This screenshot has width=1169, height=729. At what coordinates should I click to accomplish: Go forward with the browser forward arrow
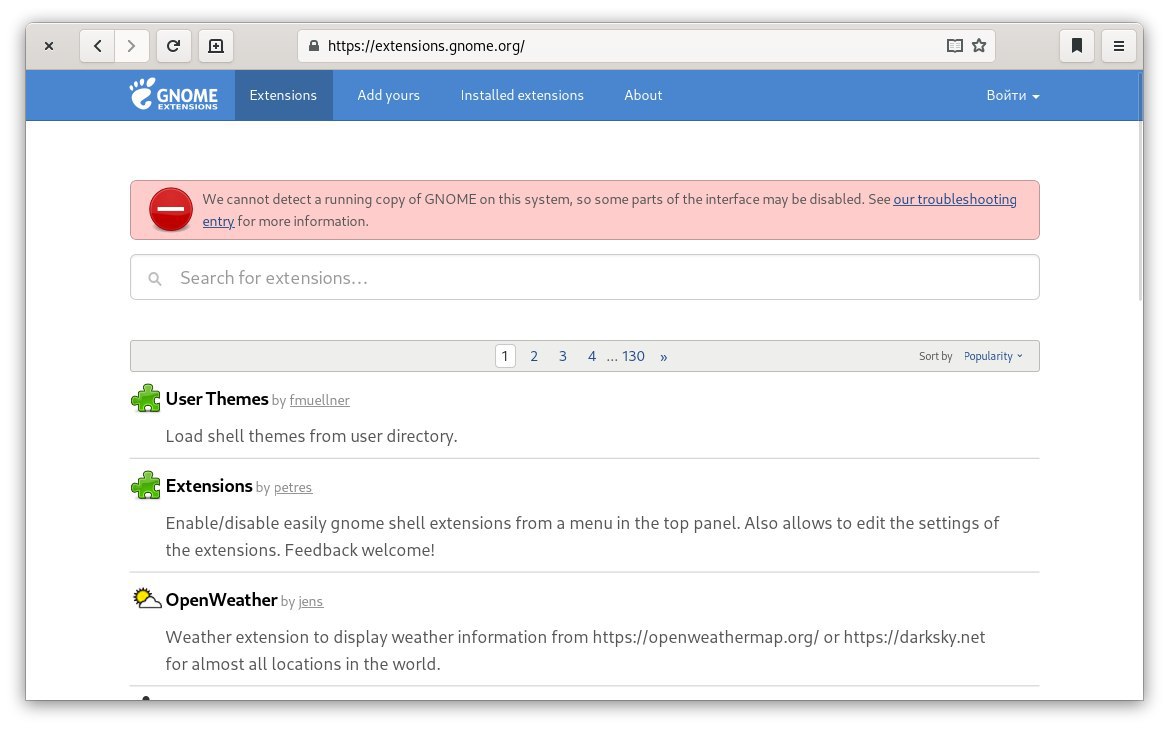pos(131,46)
